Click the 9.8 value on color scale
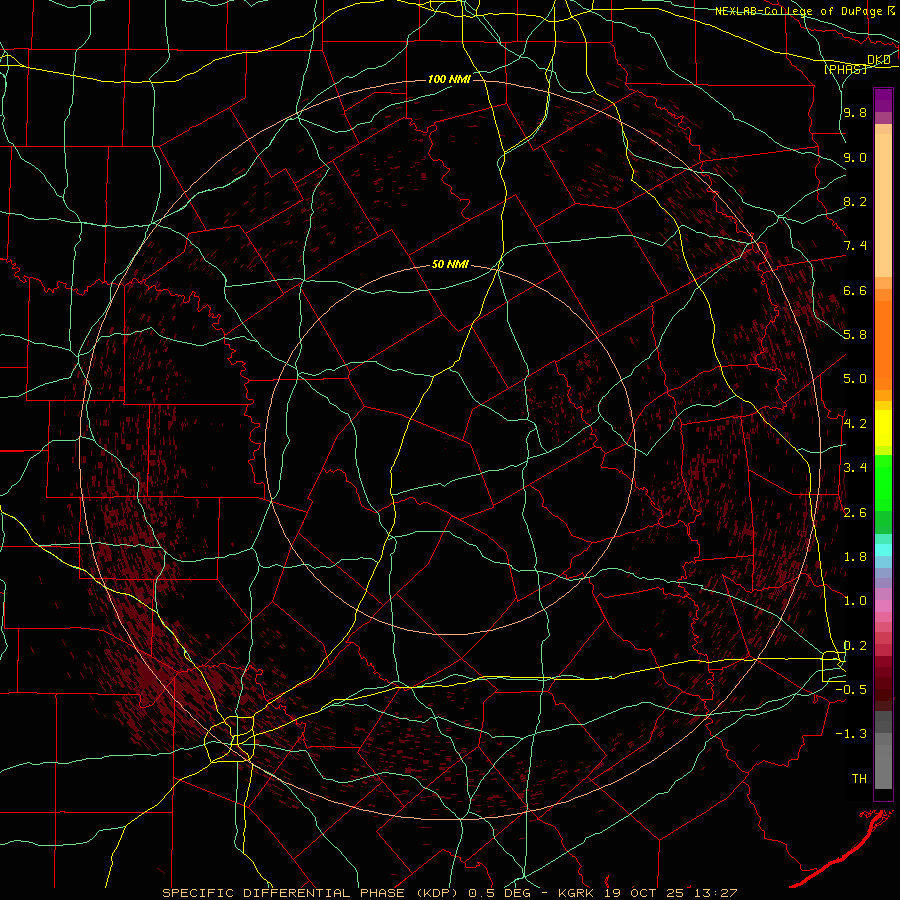 coord(855,112)
